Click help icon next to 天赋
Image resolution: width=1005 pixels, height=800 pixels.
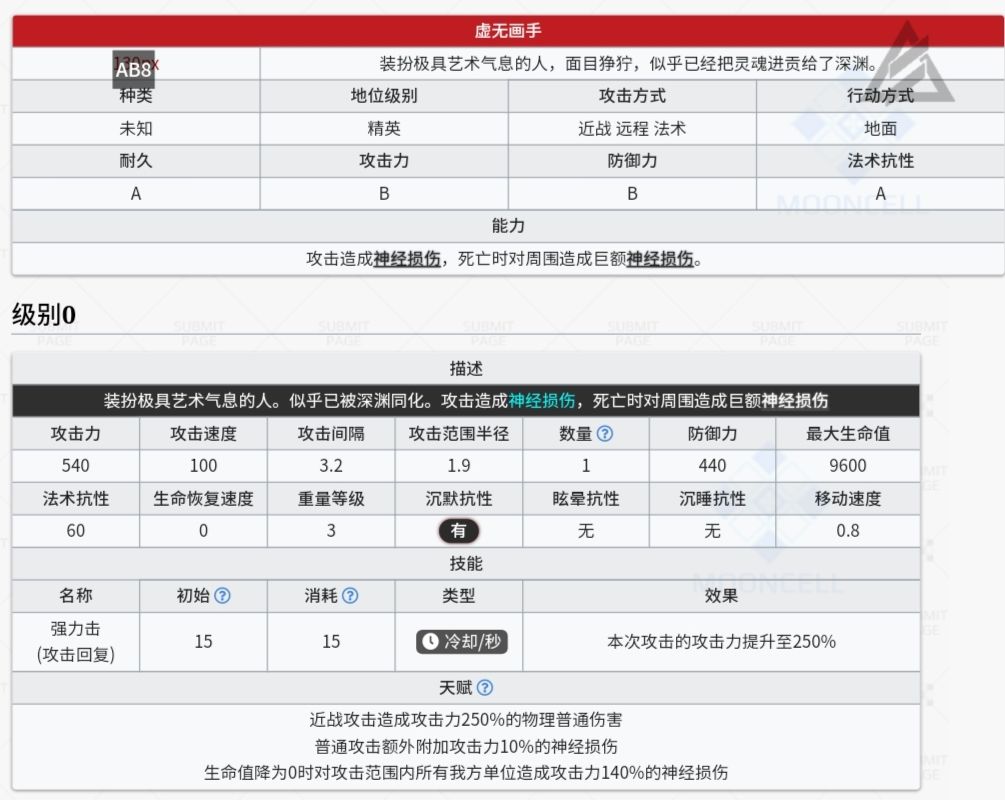pyautogui.click(x=485, y=688)
